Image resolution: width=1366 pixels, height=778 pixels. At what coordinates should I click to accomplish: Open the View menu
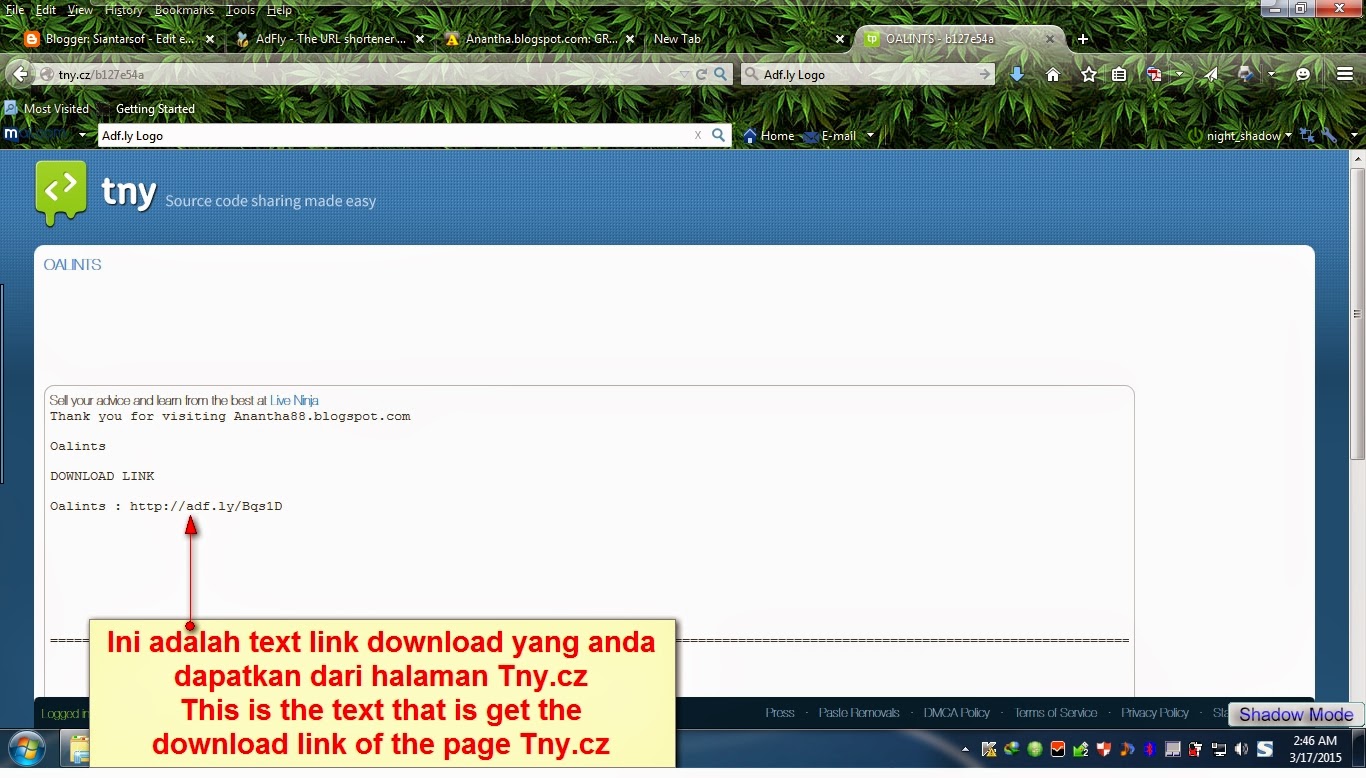coord(80,10)
